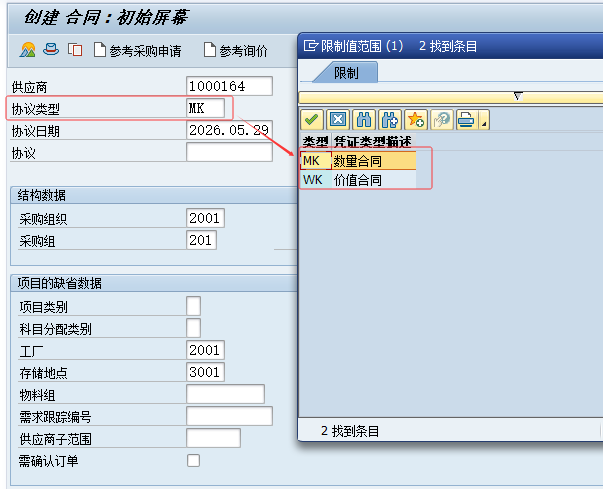Add entry to personal favorites star icon
Image resolution: width=603 pixels, height=489 pixels.
pos(416,120)
